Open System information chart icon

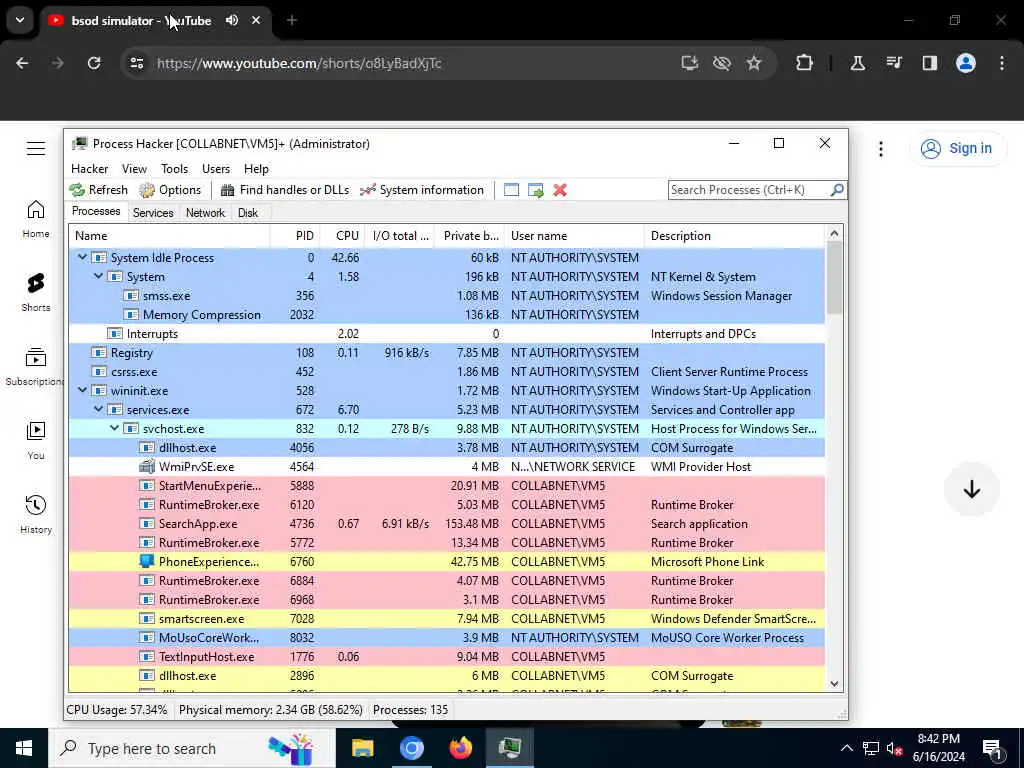(368, 190)
